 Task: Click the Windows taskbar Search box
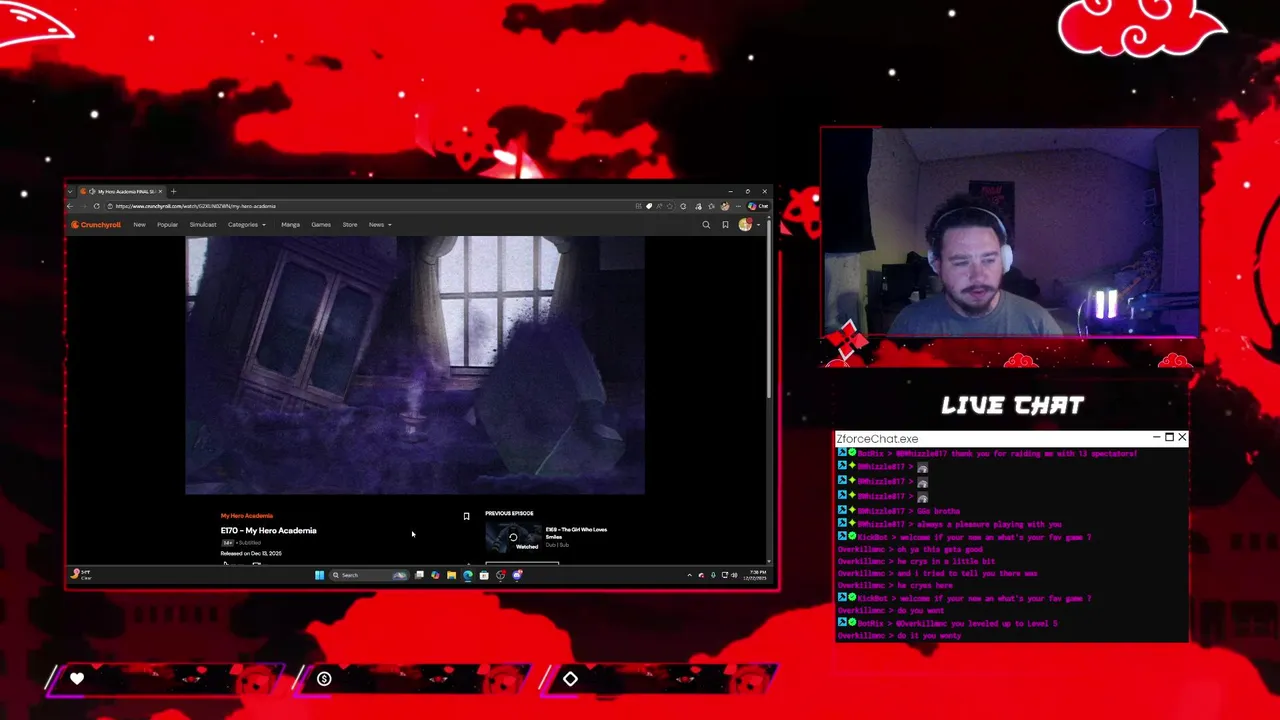click(369, 575)
